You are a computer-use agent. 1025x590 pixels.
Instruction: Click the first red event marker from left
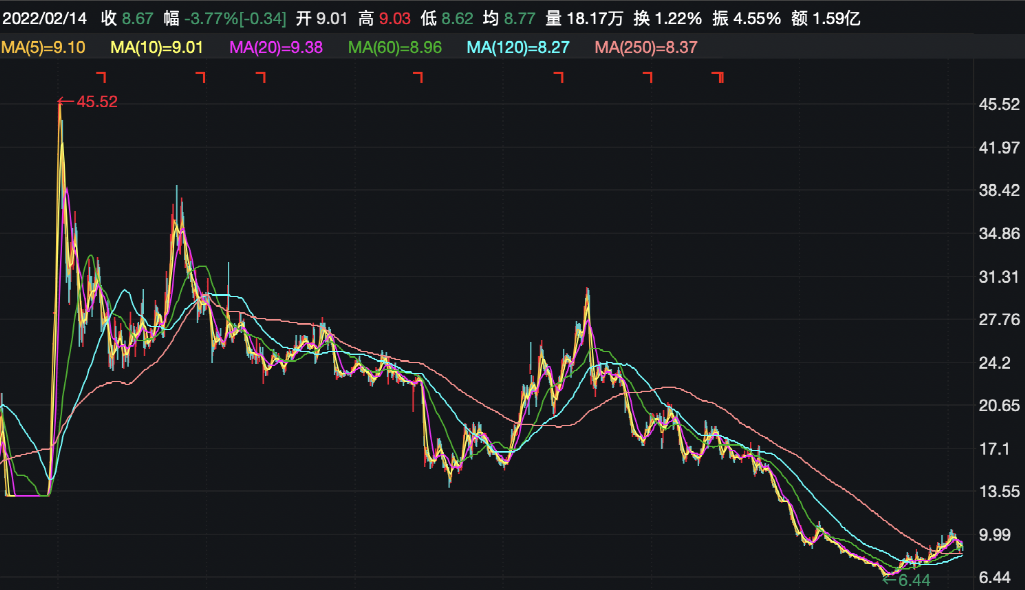100,77
